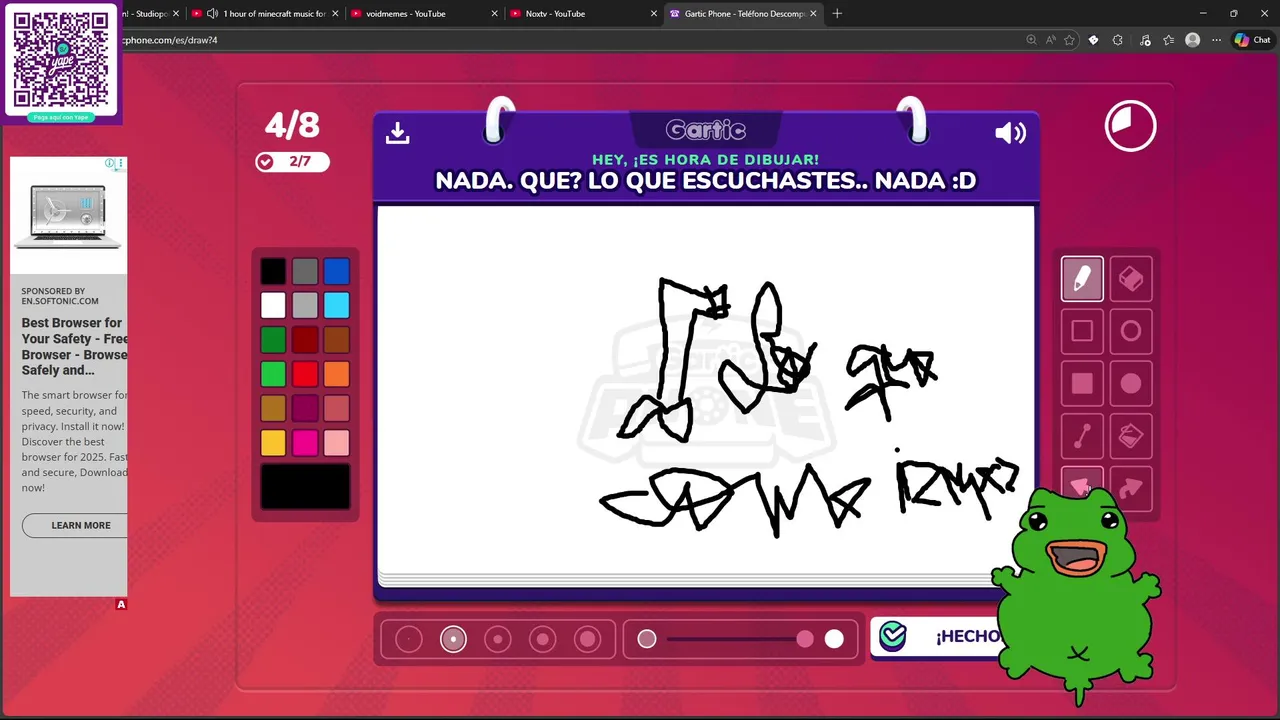
Task: Open a new browser tab
Action: [837, 14]
